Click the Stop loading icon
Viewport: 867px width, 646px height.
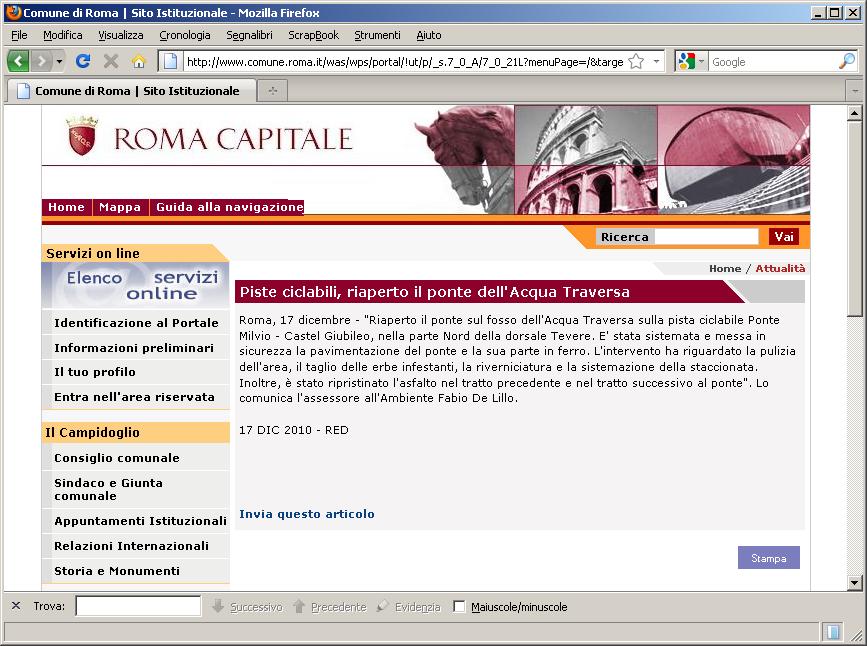(x=111, y=61)
